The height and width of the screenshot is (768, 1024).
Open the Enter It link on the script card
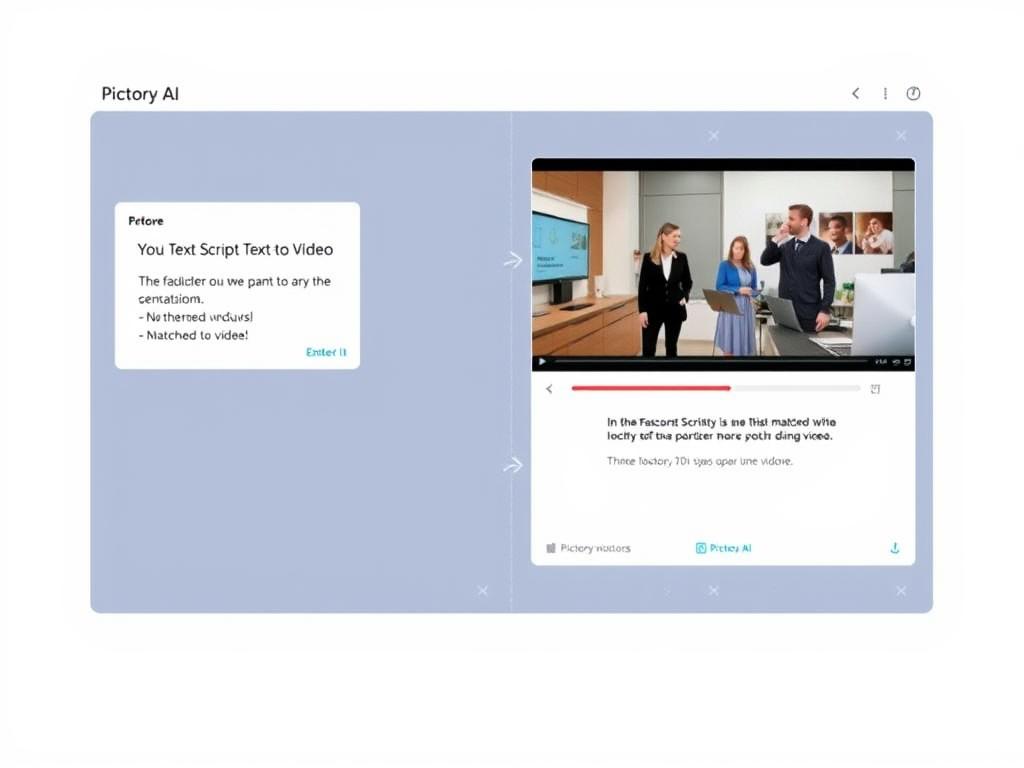[326, 352]
